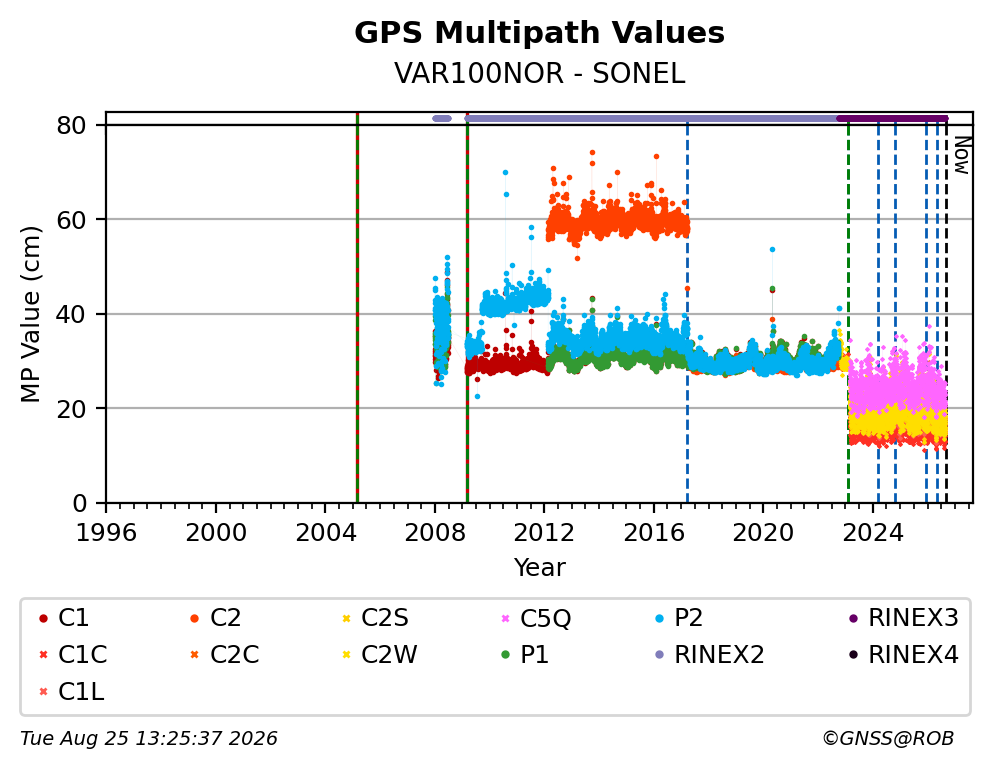Click the 60 y-axis tick label
This screenshot has height=769, width=992.
71,220
